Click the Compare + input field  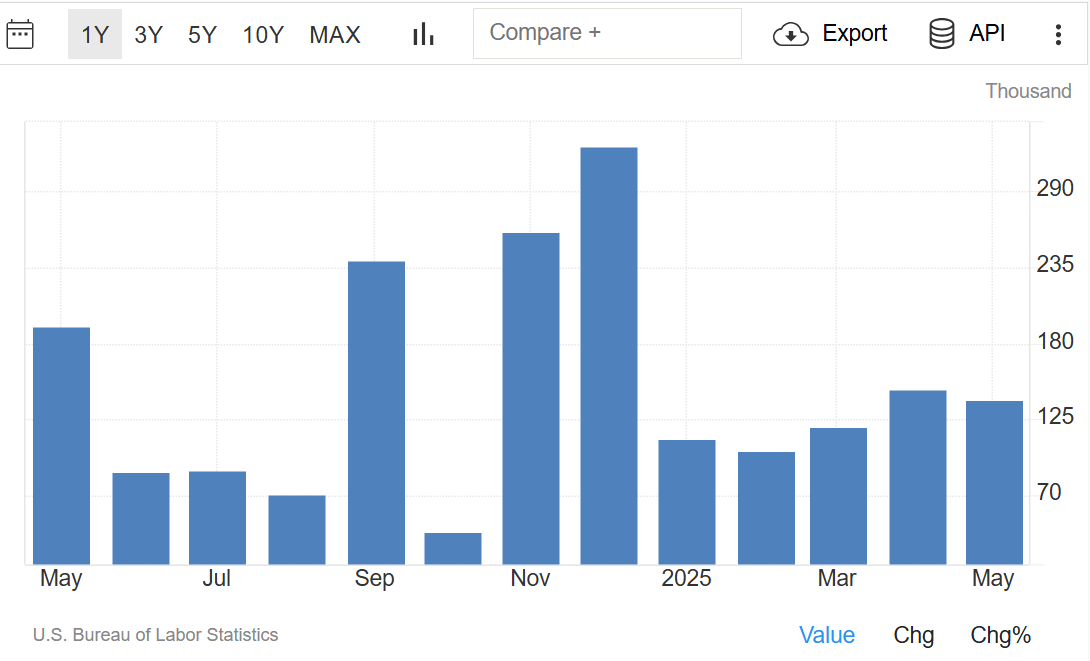(607, 33)
